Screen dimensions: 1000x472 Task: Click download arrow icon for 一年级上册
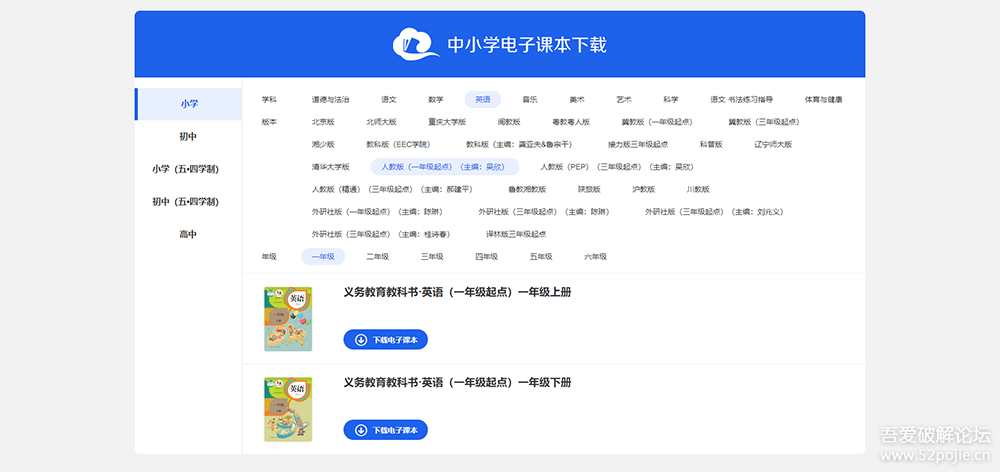click(x=361, y=340)
